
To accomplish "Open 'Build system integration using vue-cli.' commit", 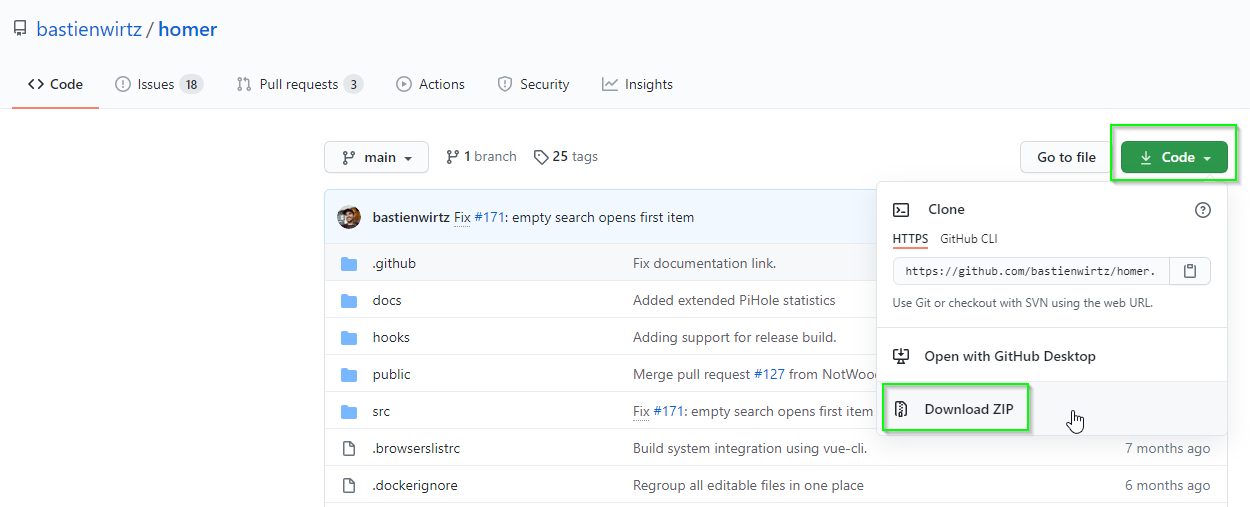I will 750,448.
